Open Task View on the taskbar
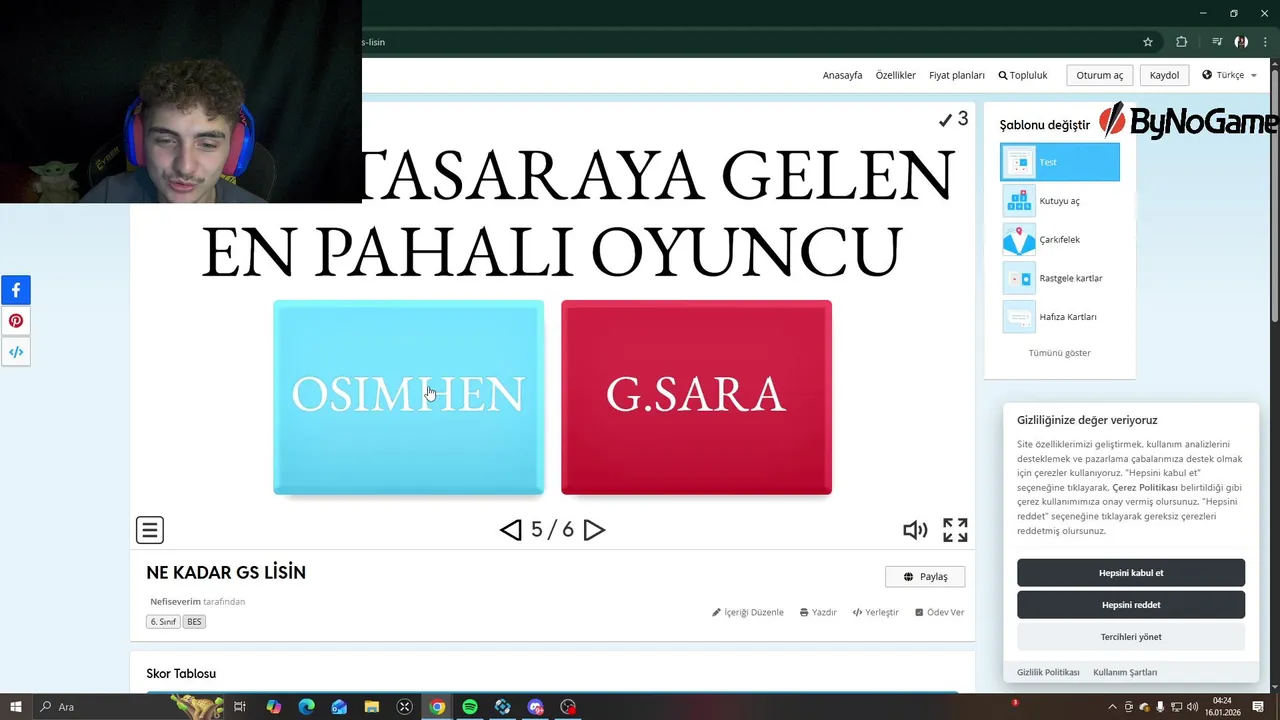 [240, 707]
